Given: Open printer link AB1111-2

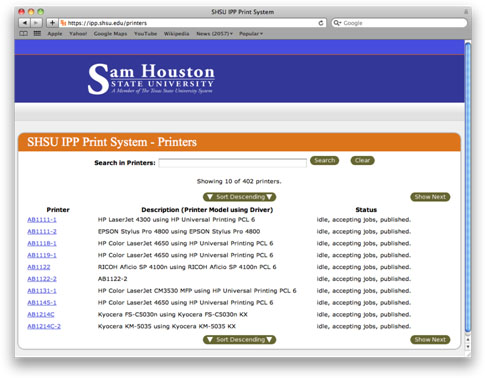Looking at the screenshot, I should [42, 231].
